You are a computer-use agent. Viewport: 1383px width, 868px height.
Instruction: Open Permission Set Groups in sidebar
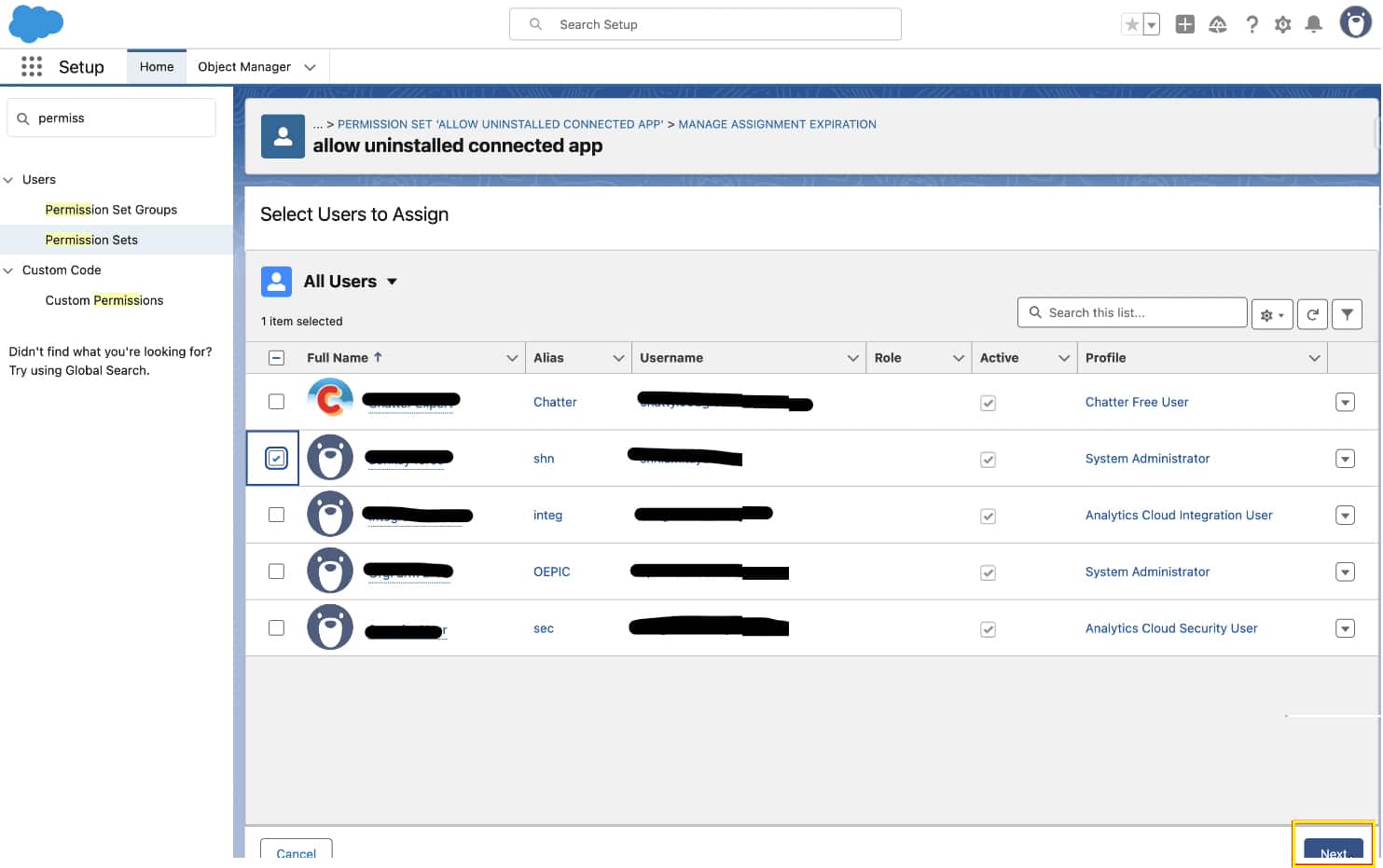click(111, 210)
